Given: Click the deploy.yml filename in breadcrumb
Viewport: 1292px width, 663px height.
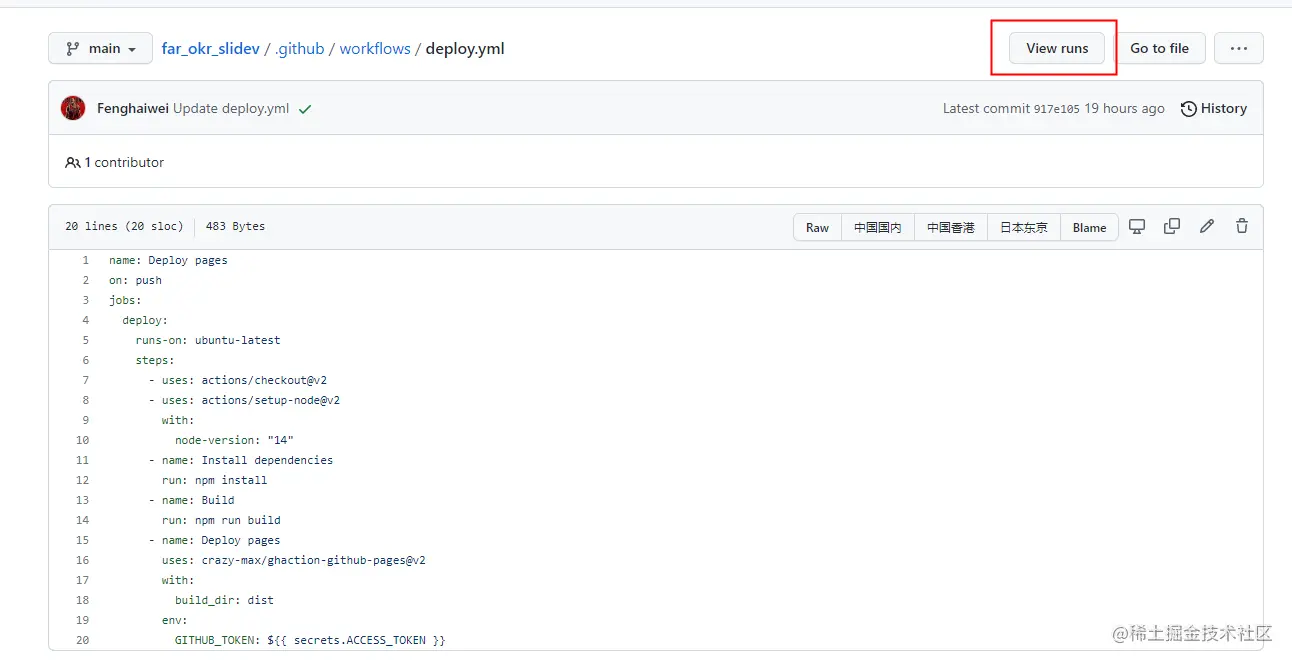Looking at the screenshot, I should pyautogui.click(x=465, y=48).
